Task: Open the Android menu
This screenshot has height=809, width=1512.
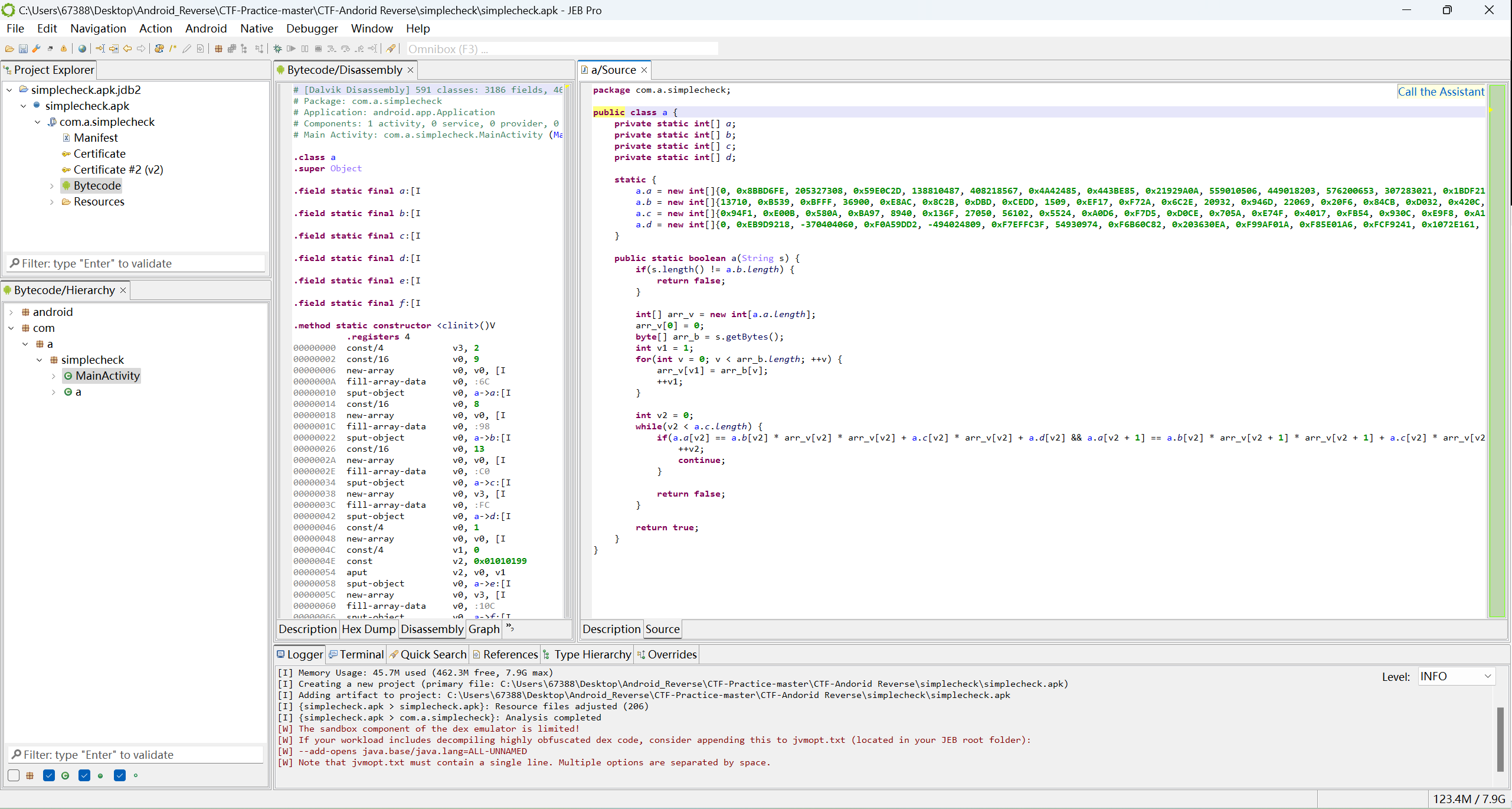Action: pyautogui.click(x=206, y=28)
